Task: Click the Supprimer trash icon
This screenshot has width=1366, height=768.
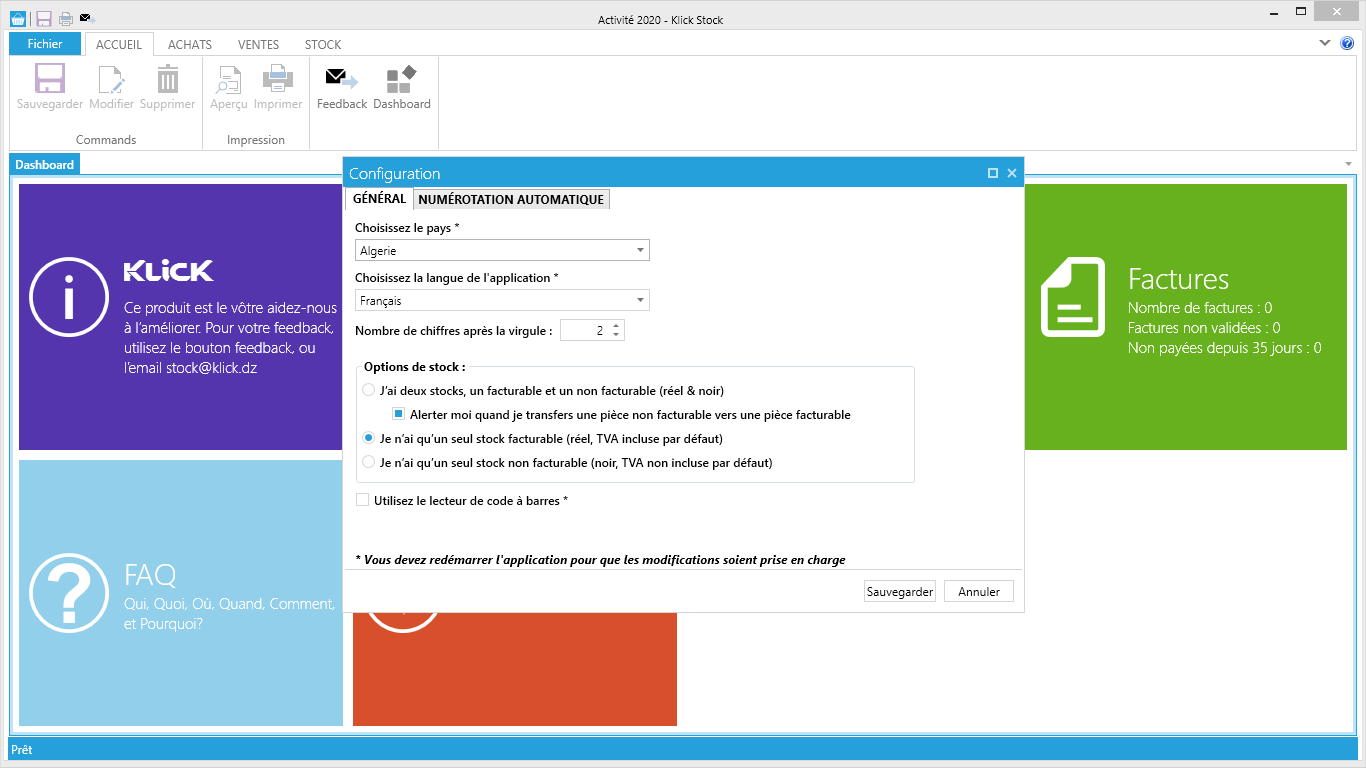Action: [x=167, y=80]
